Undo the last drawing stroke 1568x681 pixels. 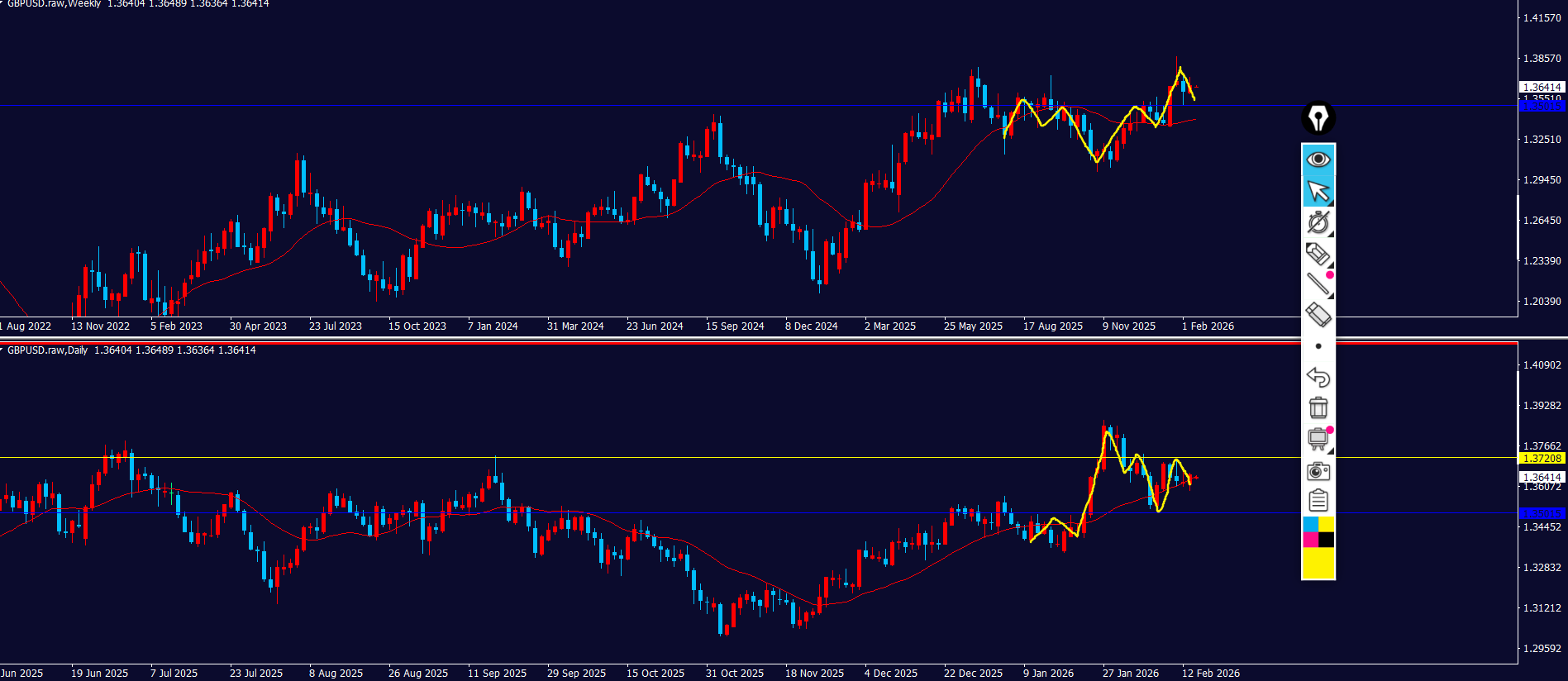(1318, 377)
